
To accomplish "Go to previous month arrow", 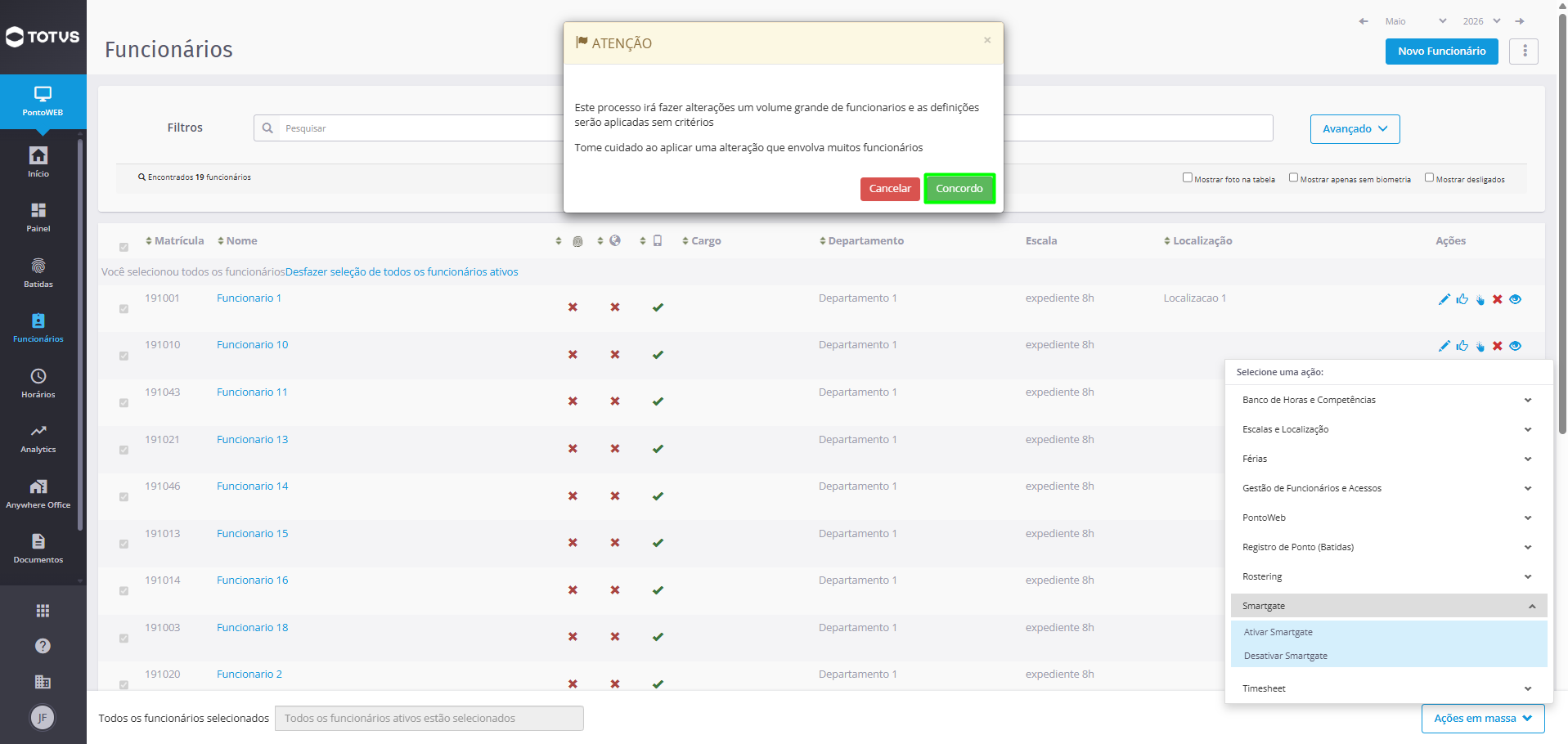I will 1363,21.
